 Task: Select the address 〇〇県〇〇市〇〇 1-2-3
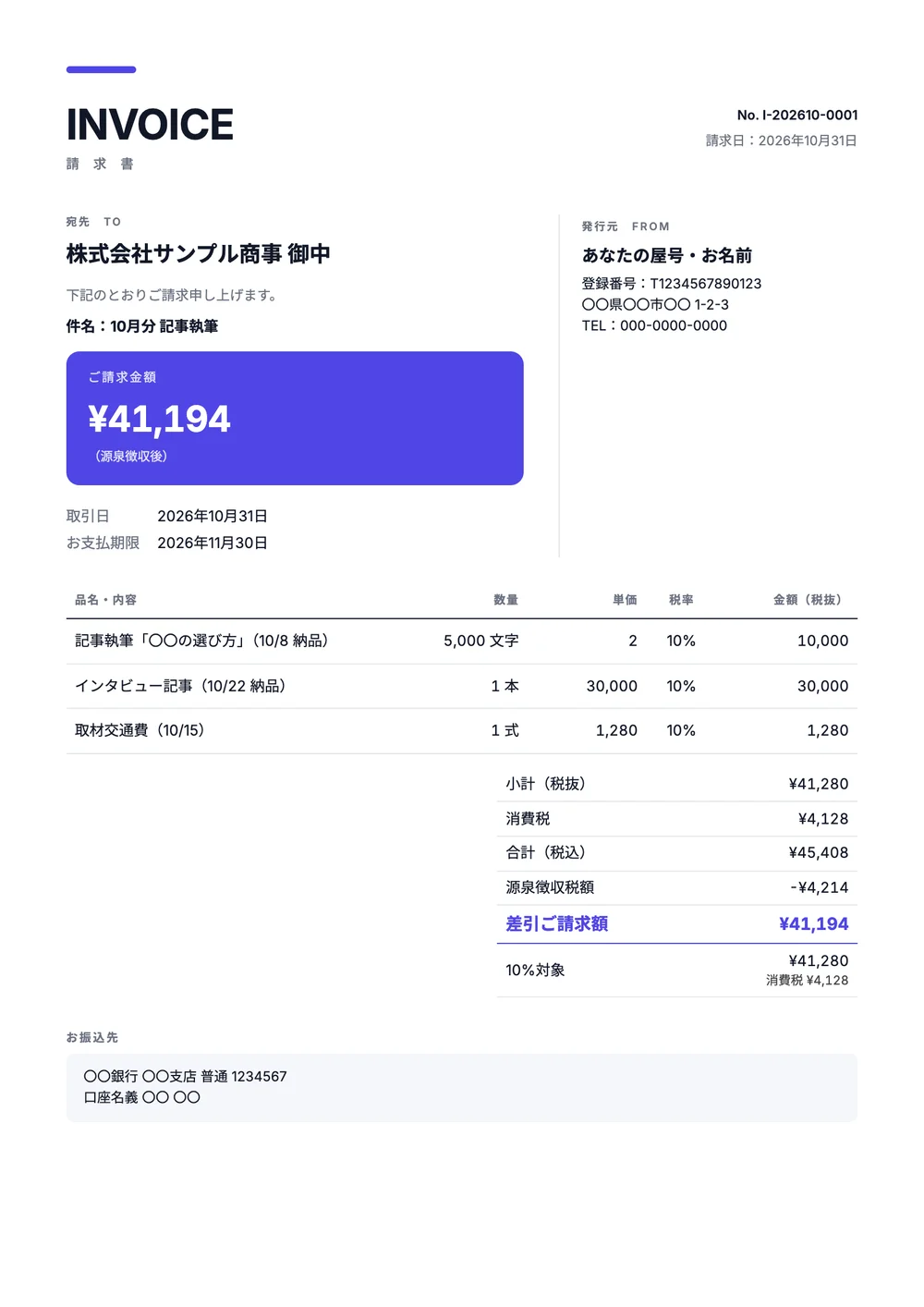pyautogui.click(x=655, y=305)
